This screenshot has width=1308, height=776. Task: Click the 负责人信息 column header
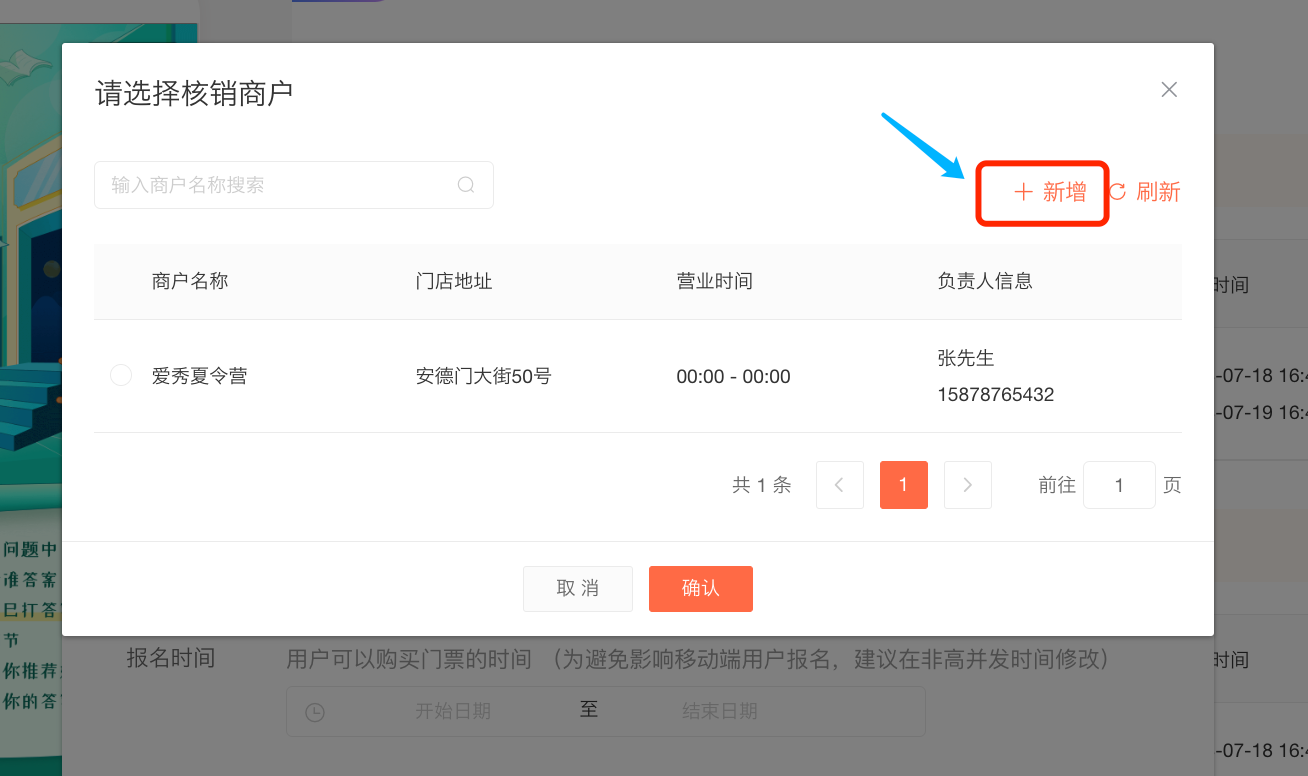(x=984, y=281)
